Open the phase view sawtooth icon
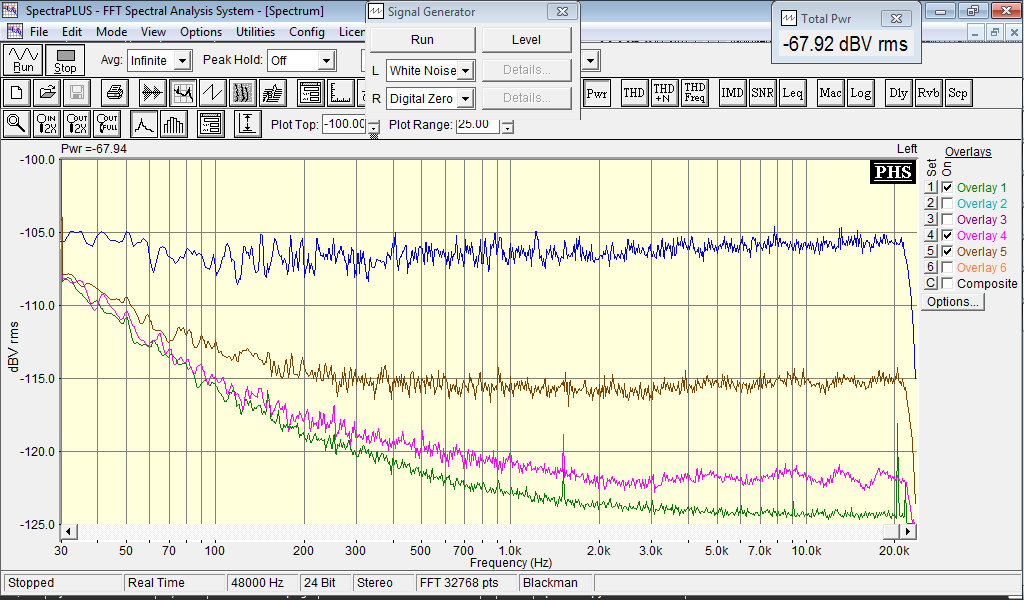Image resolution: width=1024 pixels, height=600 pixels. click(x=213, y=93)
